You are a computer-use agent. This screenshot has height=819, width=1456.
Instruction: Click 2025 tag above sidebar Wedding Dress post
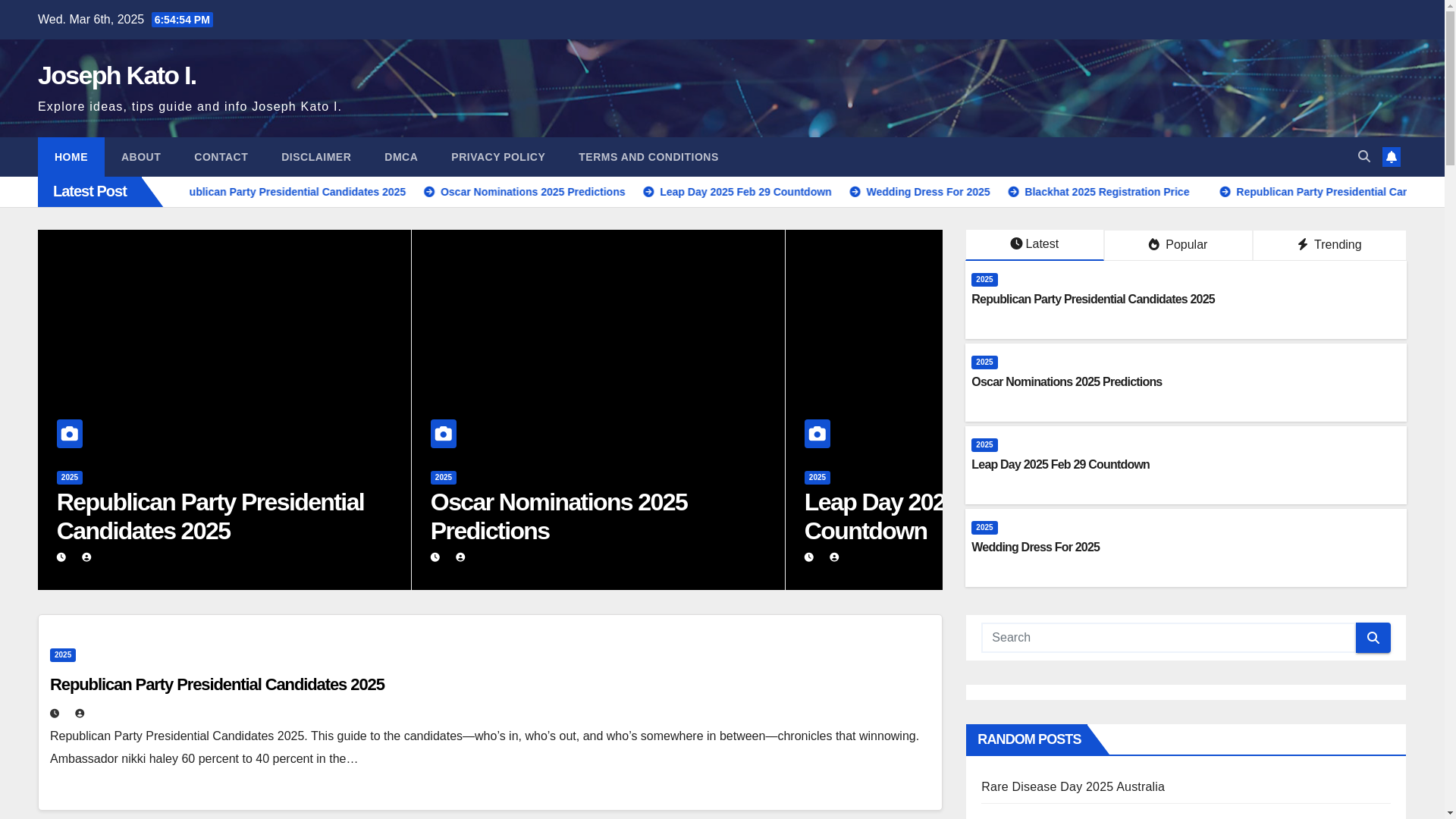tap(984, 528)
